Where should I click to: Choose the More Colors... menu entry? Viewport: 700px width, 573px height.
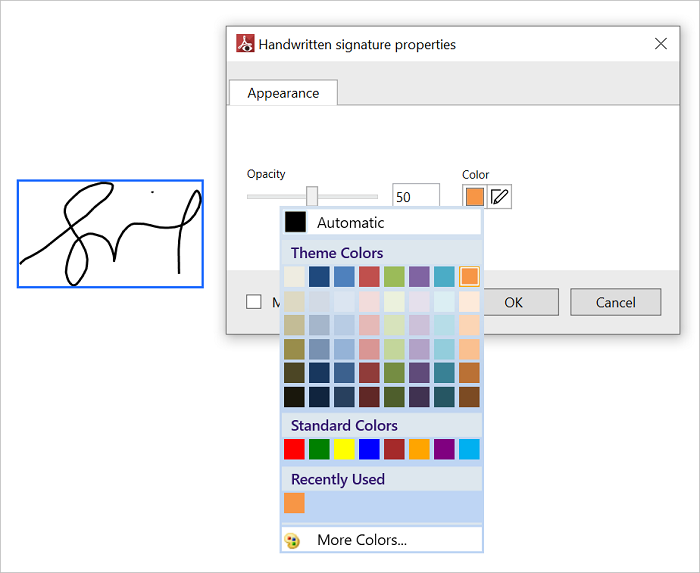pyautogui.click(x=361, y=540)
